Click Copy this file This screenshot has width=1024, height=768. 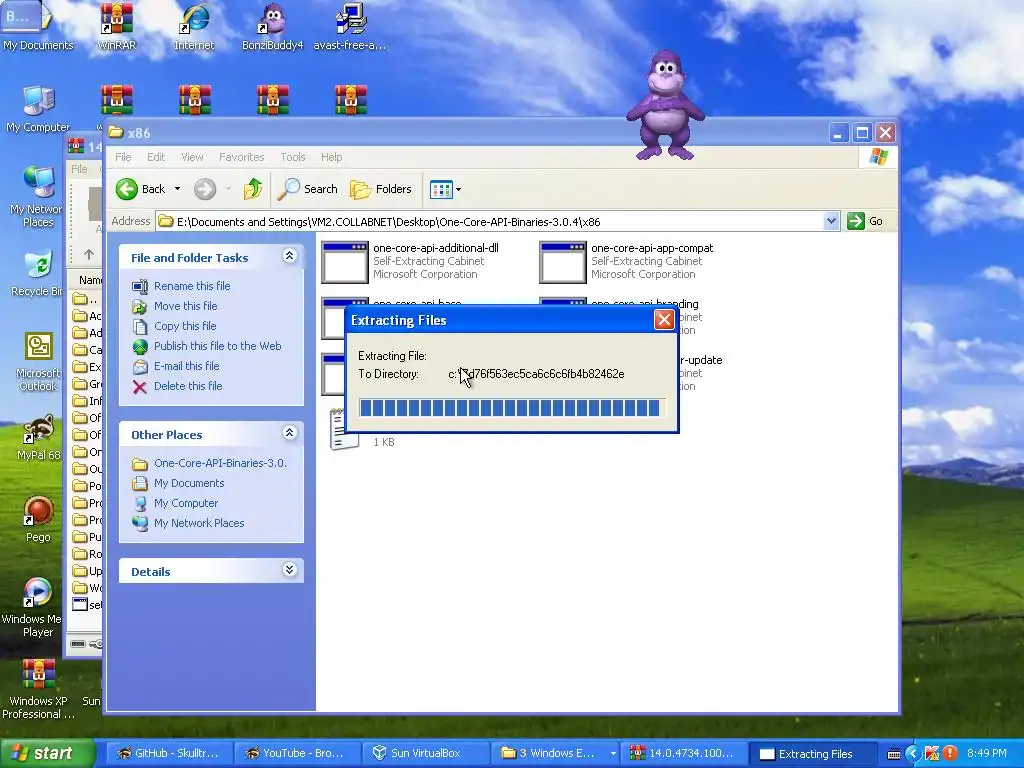pos(185,326)
